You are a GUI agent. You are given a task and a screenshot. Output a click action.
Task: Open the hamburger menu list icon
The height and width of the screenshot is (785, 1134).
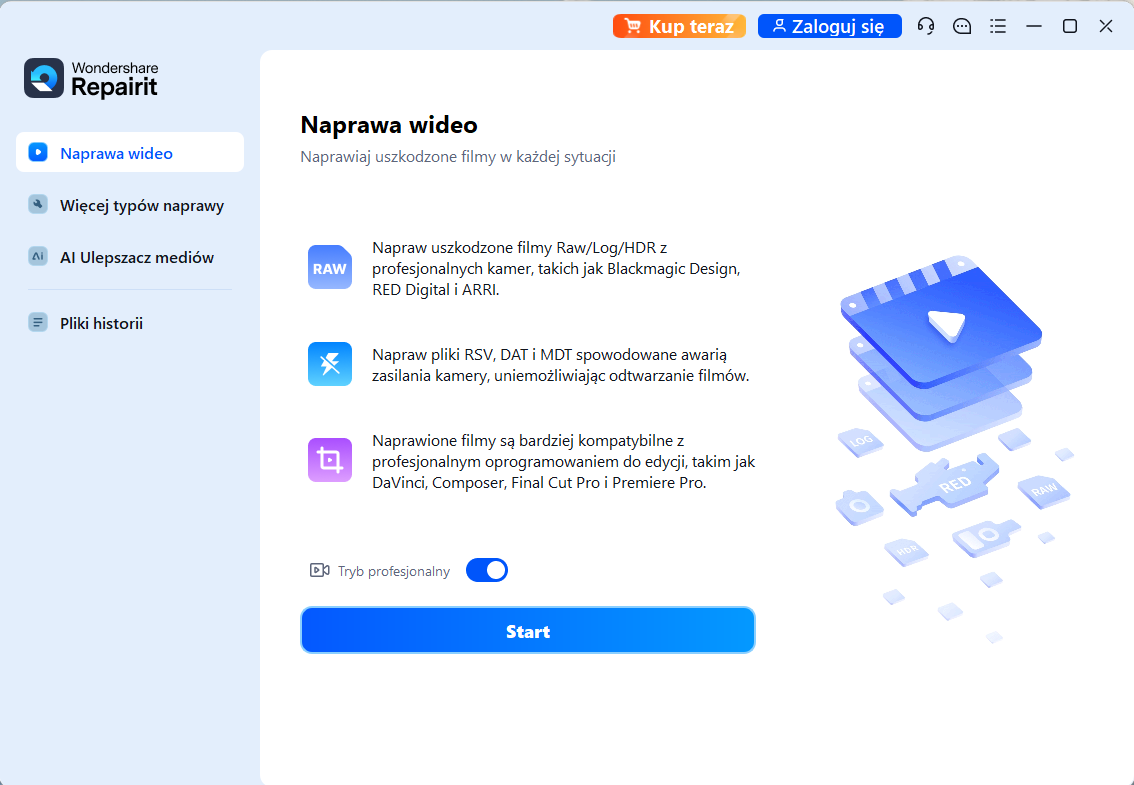click(998, 27)
